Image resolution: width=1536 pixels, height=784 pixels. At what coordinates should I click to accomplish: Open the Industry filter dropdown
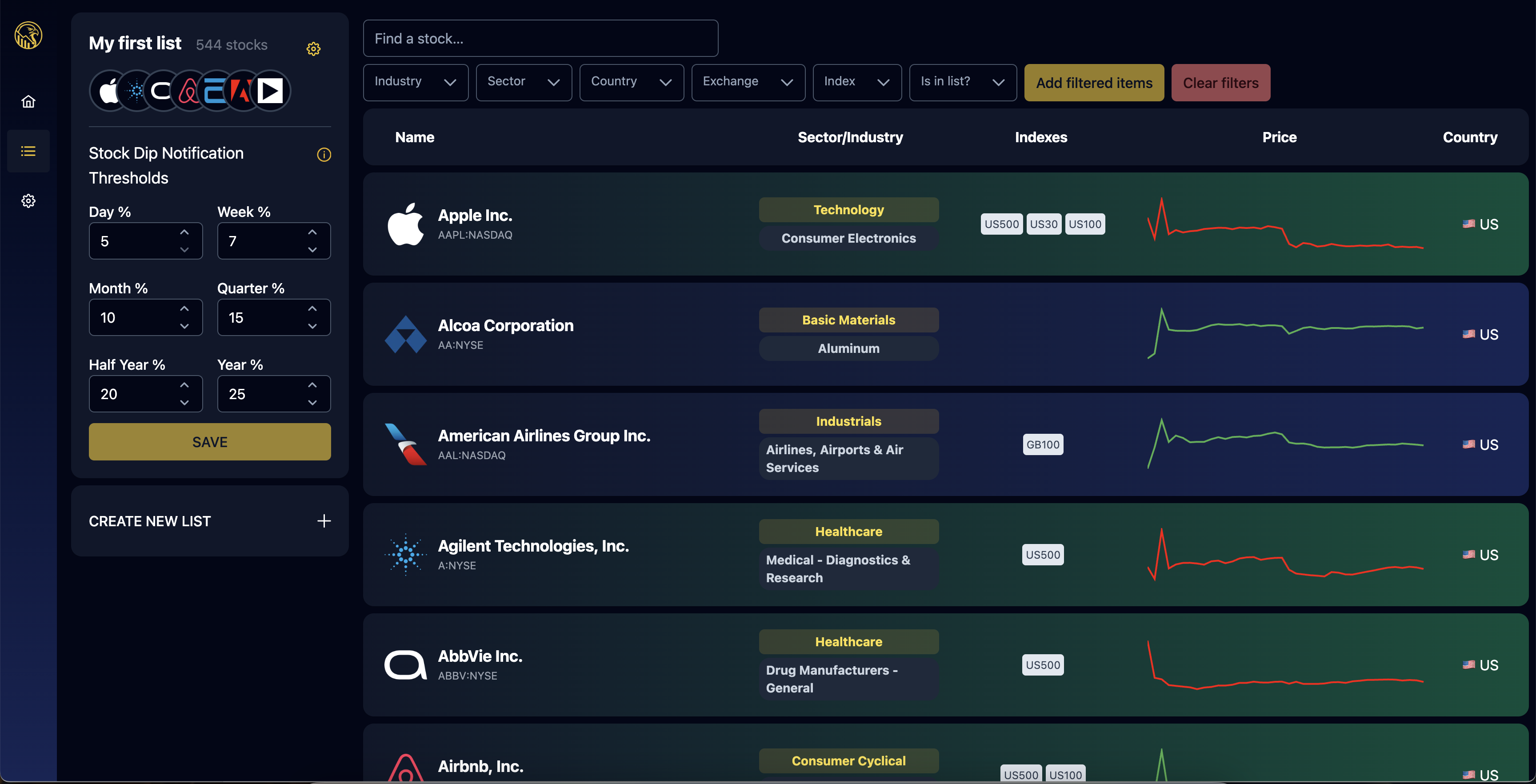tap(416, 82)
